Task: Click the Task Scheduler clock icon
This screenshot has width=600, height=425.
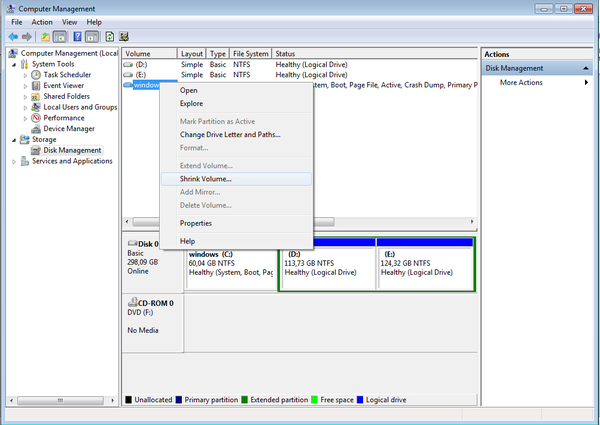Action: tap(36, 75)
